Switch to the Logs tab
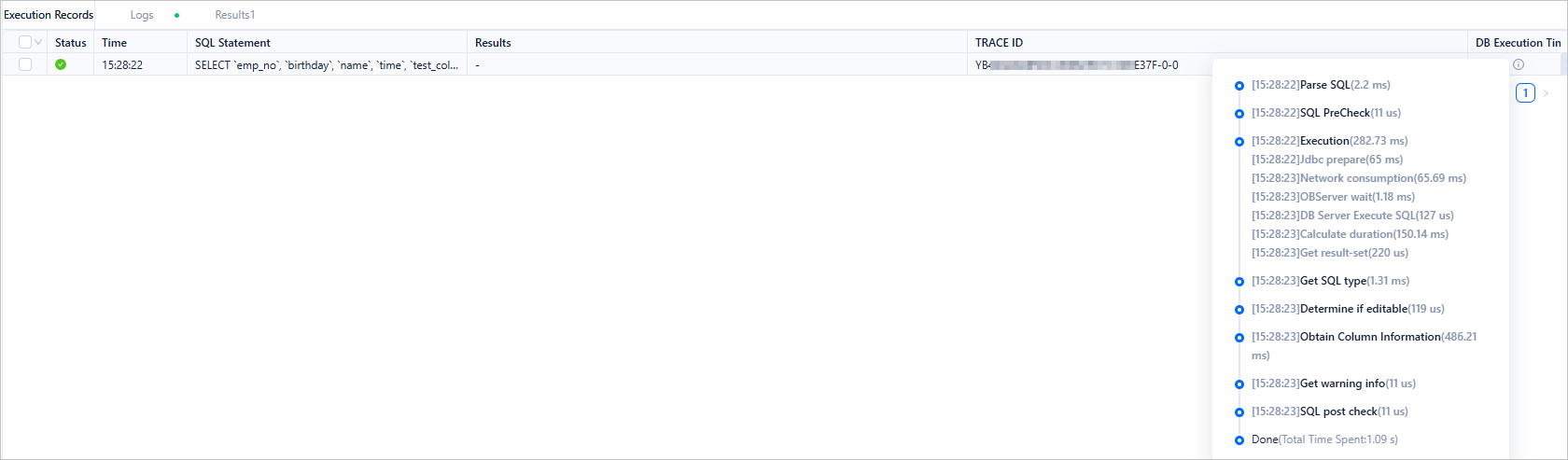Screen dimensions: 1568x460 click(x=142, y=15)
